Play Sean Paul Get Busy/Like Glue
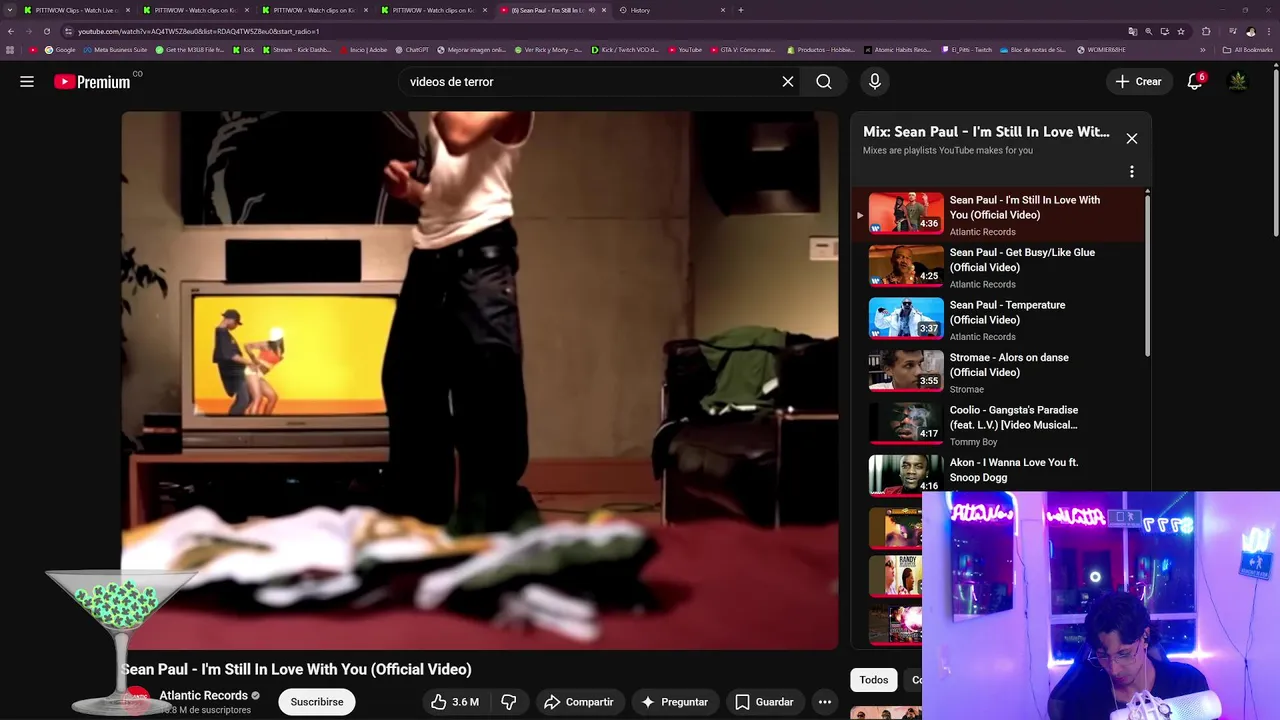This screenshot has width=1280, height=720. tap(1000, 267)
